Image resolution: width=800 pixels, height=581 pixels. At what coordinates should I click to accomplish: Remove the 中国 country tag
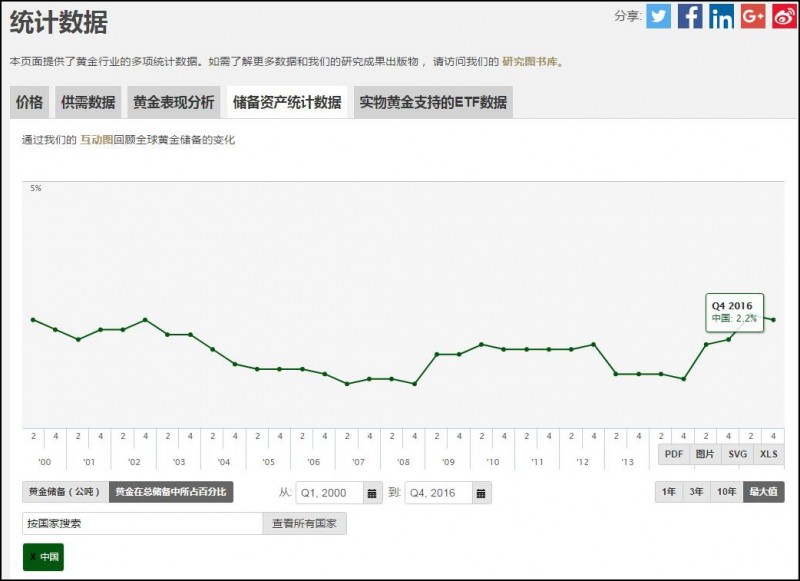pos(32,557)
